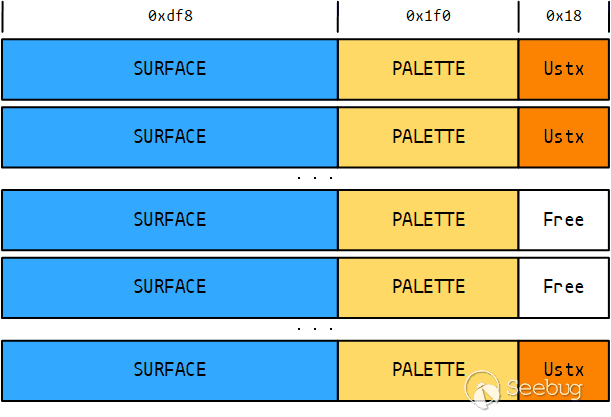Image resolution: width=611 pixels, height=417 pixels.
Task: Click the second row's Ustx block
Action: (563, 137)
